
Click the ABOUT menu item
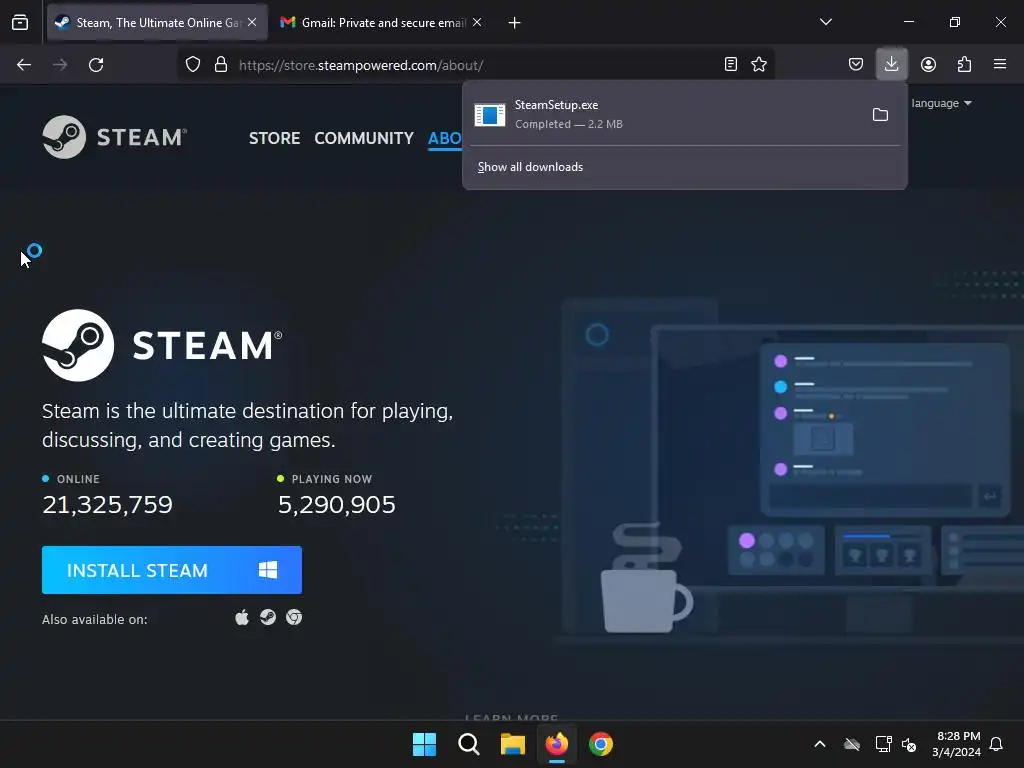[445, 138]
